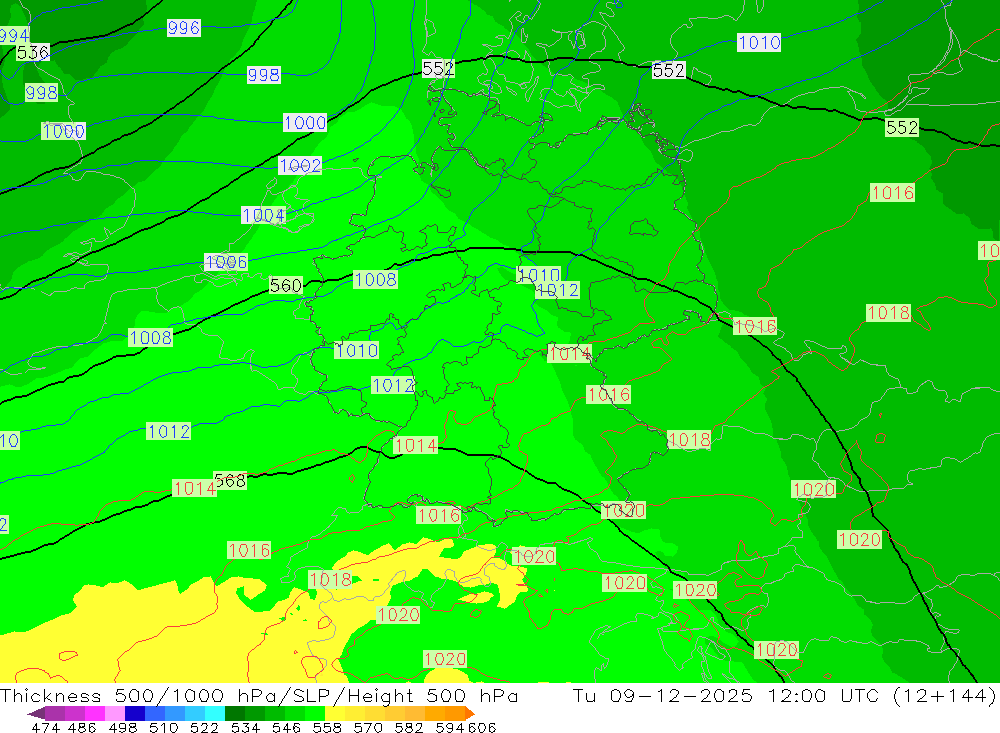Screen dimensions: 1000x733
Task: Click the 606 value under the color scale
Action: tap(482, 727)
